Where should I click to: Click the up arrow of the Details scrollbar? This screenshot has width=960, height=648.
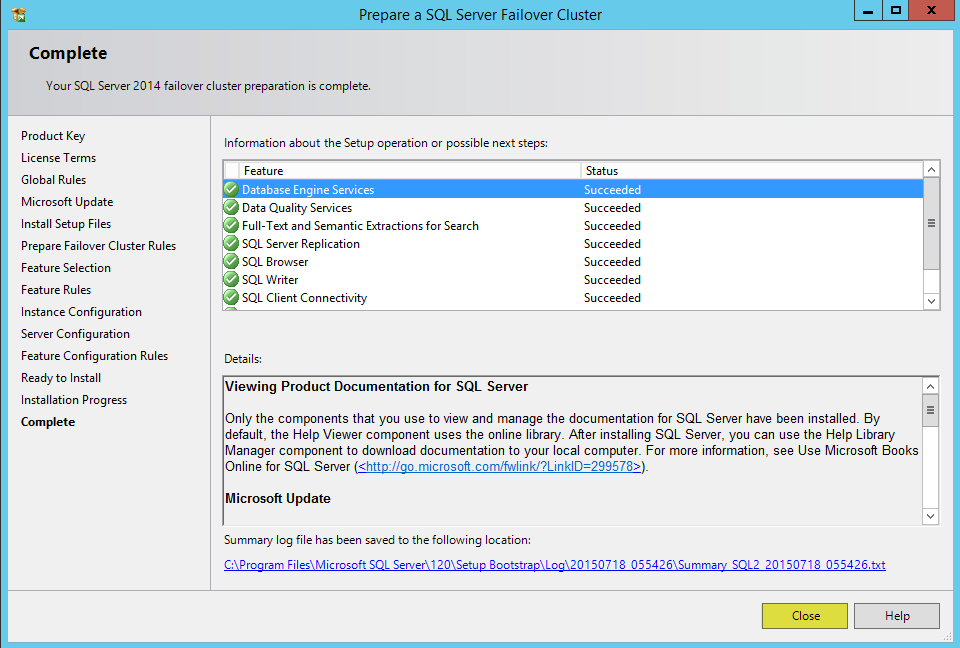(x=930, y=386)
